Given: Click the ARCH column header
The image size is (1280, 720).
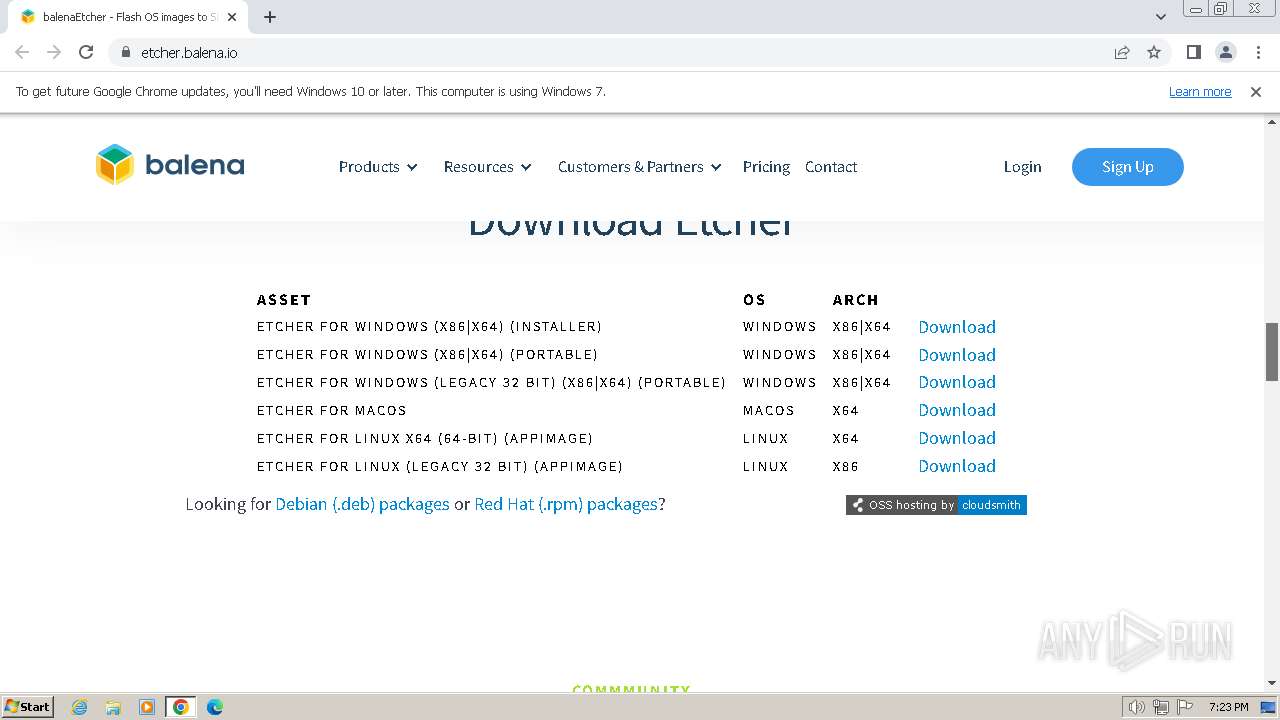Looking at the screenshot, I should (855, 300).
